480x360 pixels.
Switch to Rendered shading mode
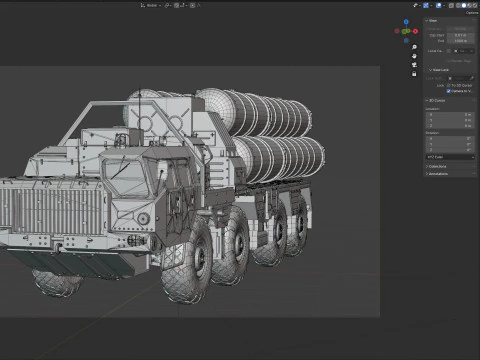pyautogui.click(x=475, y=5)
